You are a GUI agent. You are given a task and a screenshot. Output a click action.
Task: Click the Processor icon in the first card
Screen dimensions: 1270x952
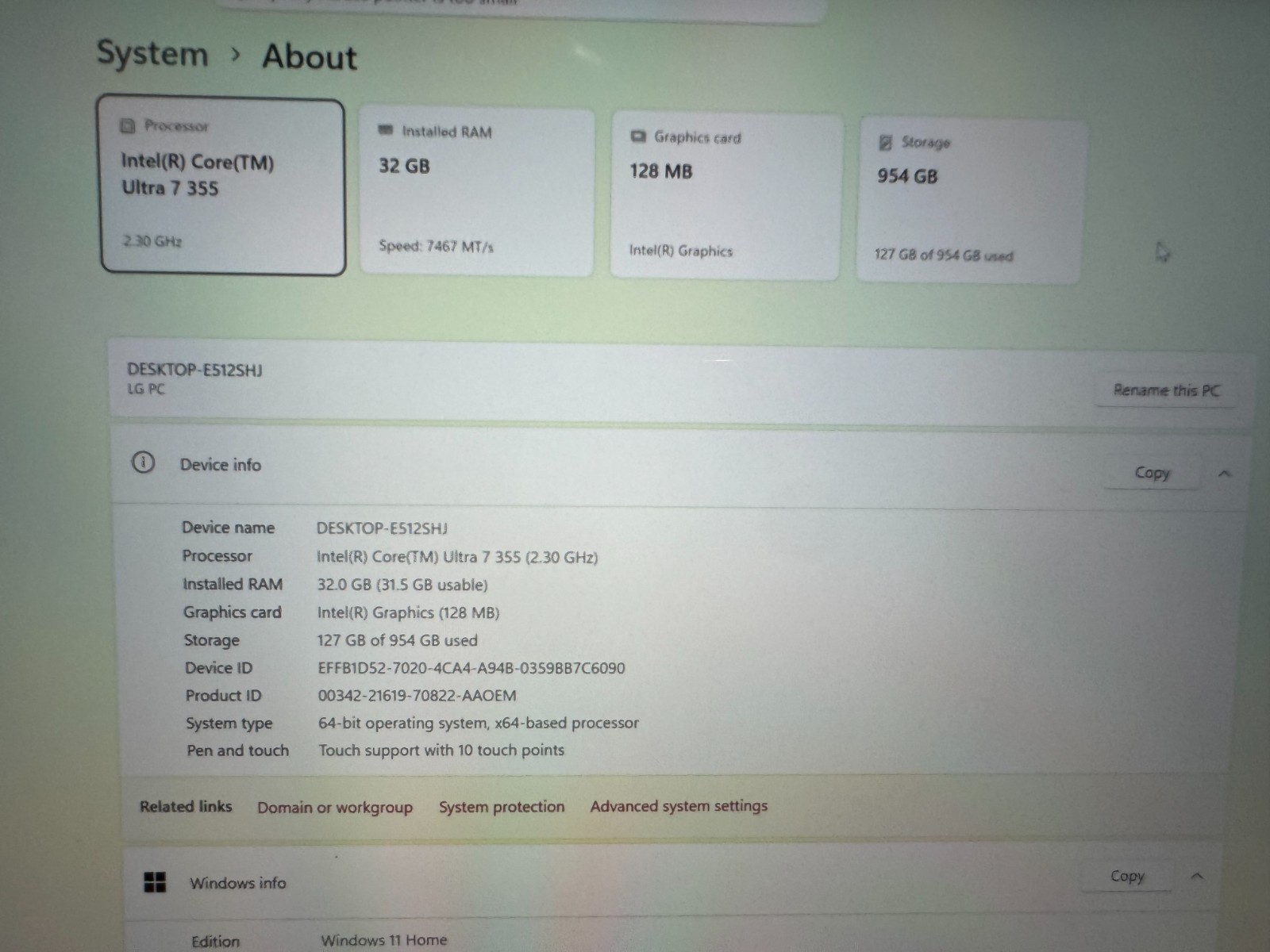click(127, 125)
